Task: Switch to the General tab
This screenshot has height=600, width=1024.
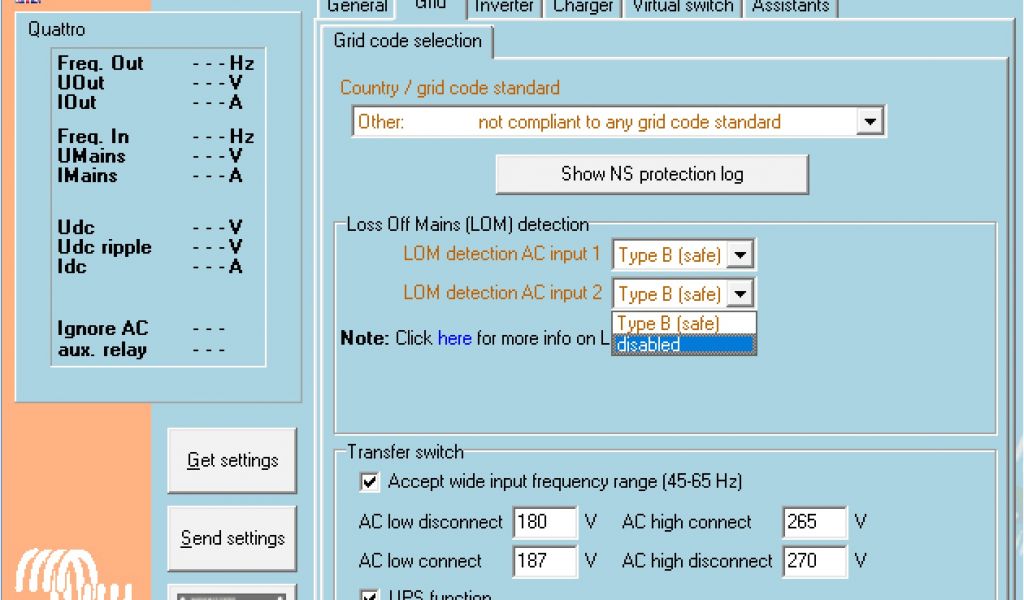Action: 357,7
